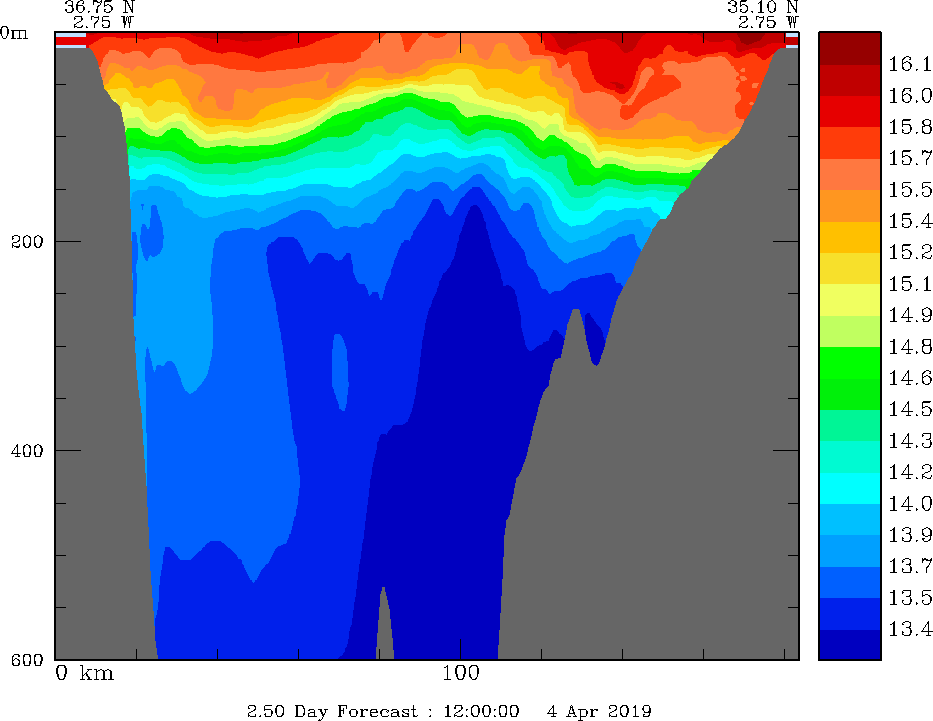Screen dimensions: 933x721
Task: Click the 16.1 color scale label
Action: pos(910,64)
